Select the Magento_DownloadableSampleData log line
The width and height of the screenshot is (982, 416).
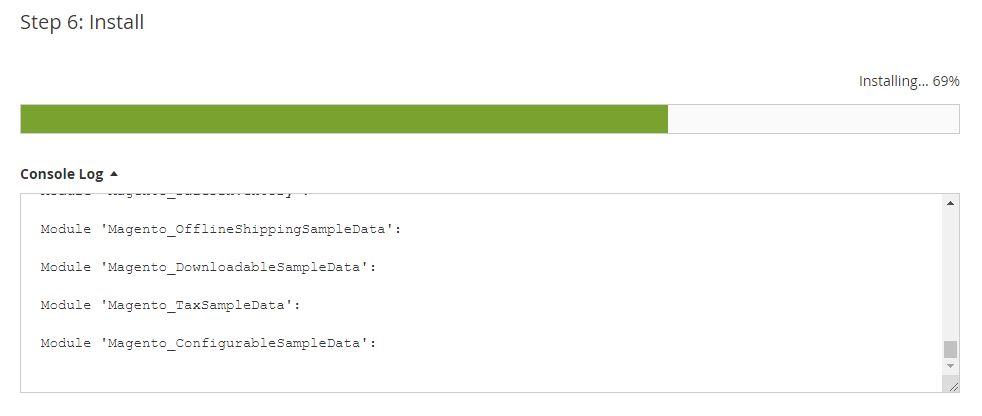point(209,268)
